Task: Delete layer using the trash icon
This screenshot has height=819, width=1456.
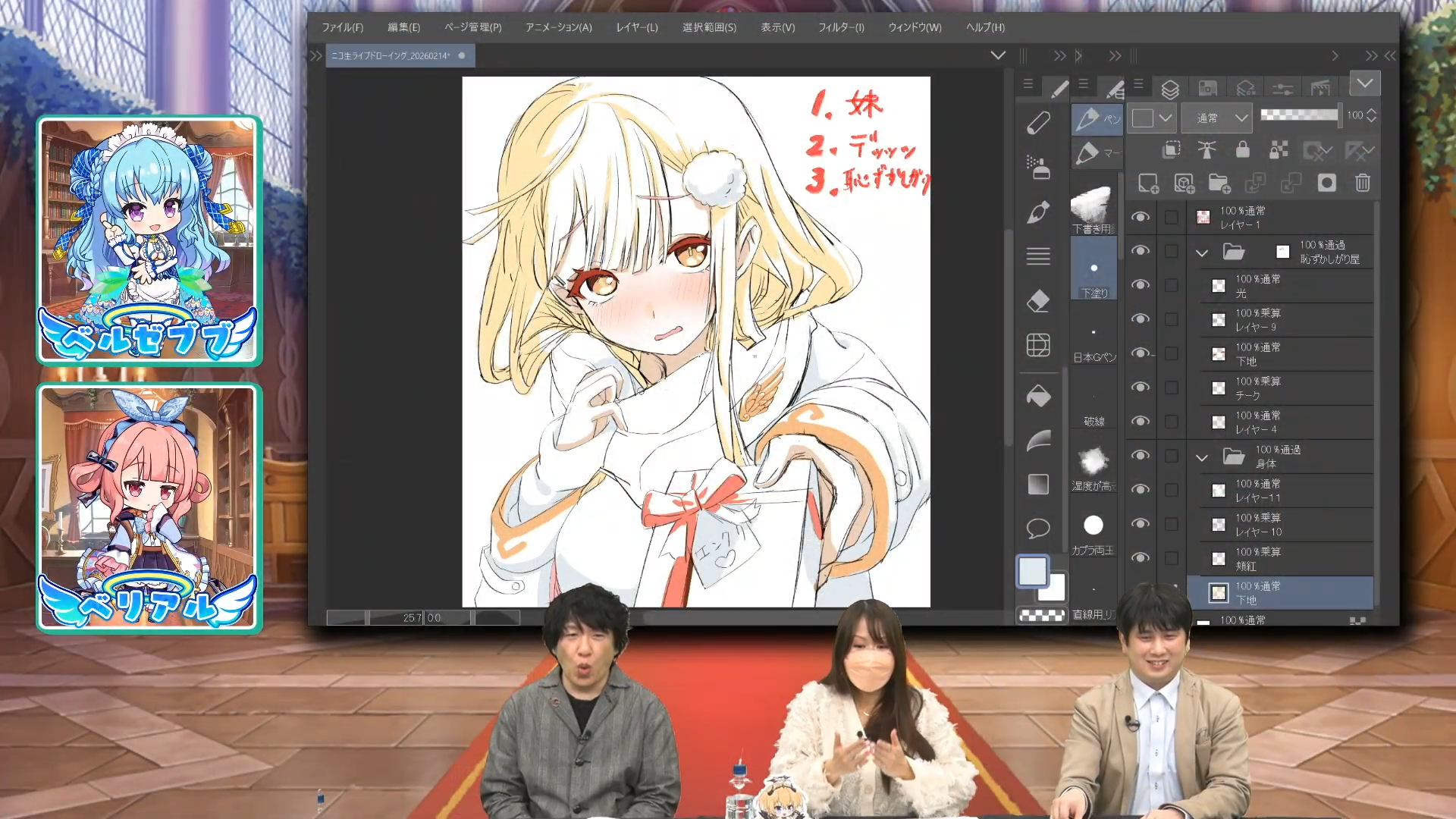Action: pyautogui.click(x=1363, y=183)
